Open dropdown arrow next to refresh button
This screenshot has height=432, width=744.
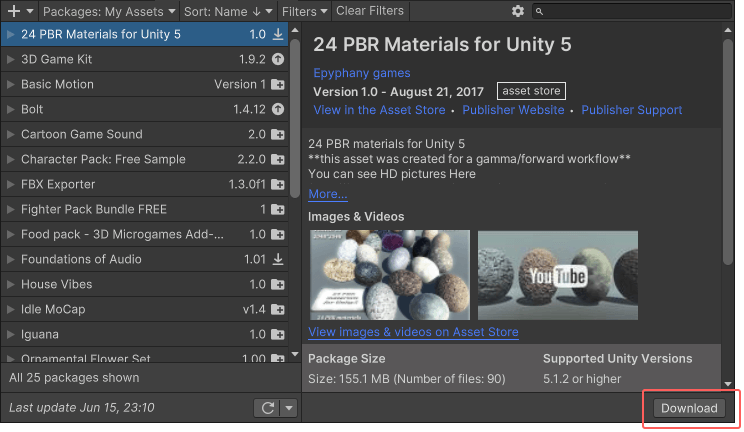click(289, 408)
